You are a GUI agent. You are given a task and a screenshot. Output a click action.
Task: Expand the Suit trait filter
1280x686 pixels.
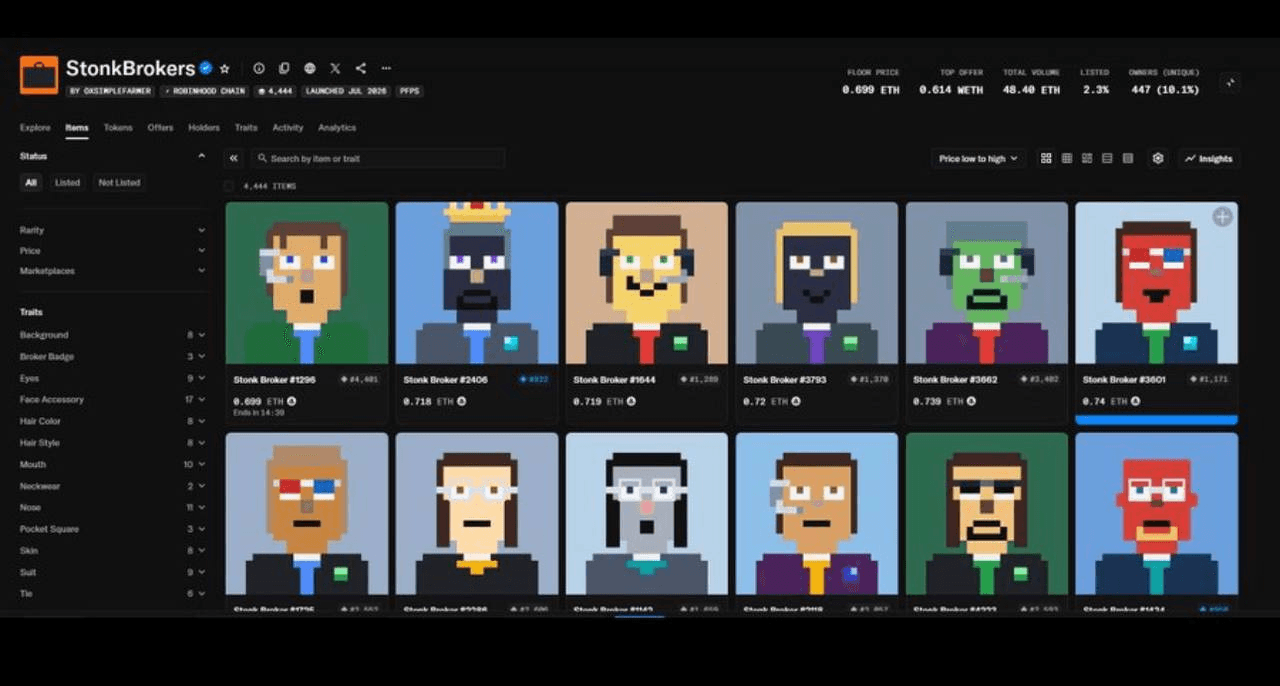[113, 572]
